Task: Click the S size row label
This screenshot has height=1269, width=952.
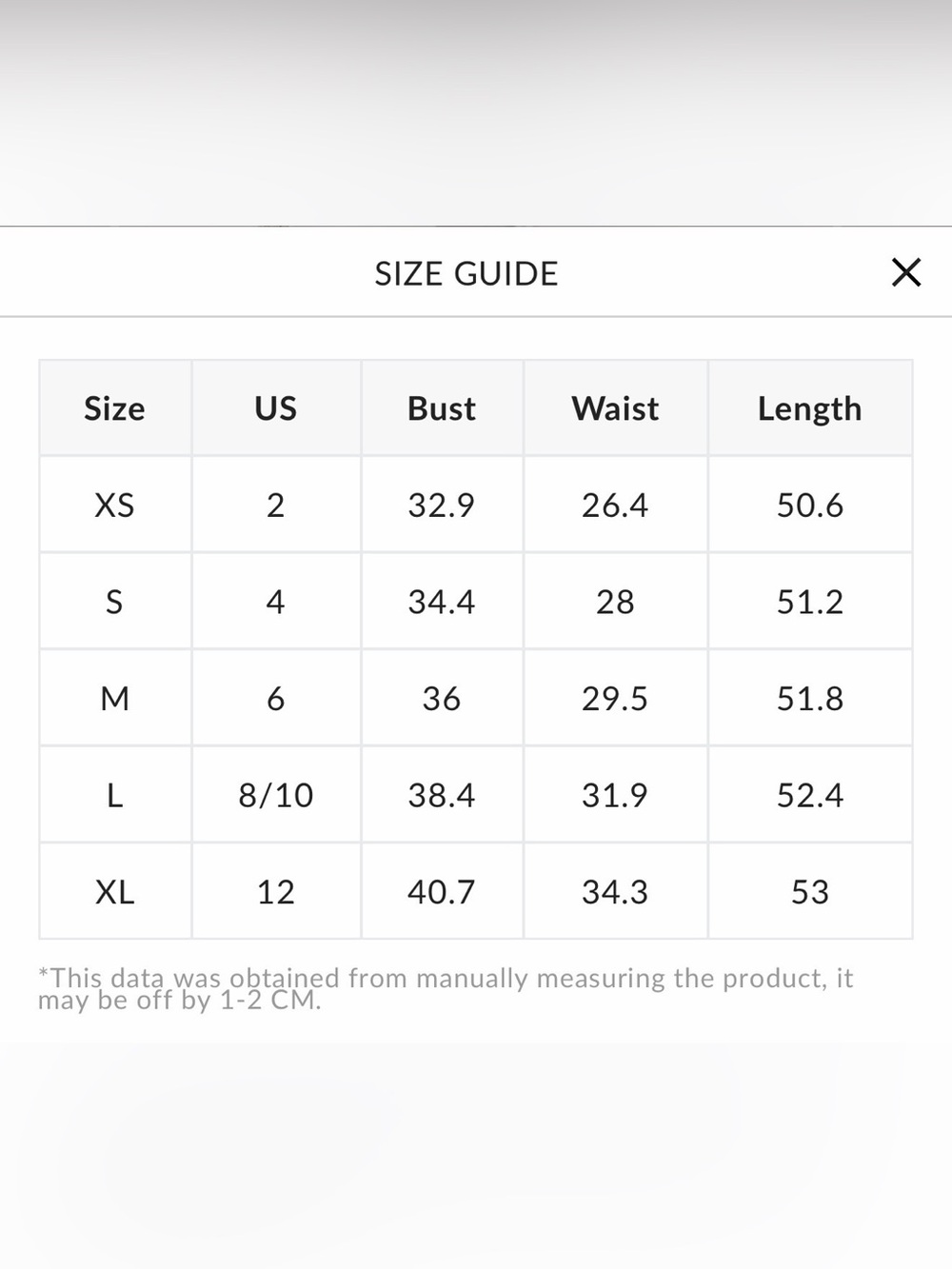Action: [x=114, y=603]
